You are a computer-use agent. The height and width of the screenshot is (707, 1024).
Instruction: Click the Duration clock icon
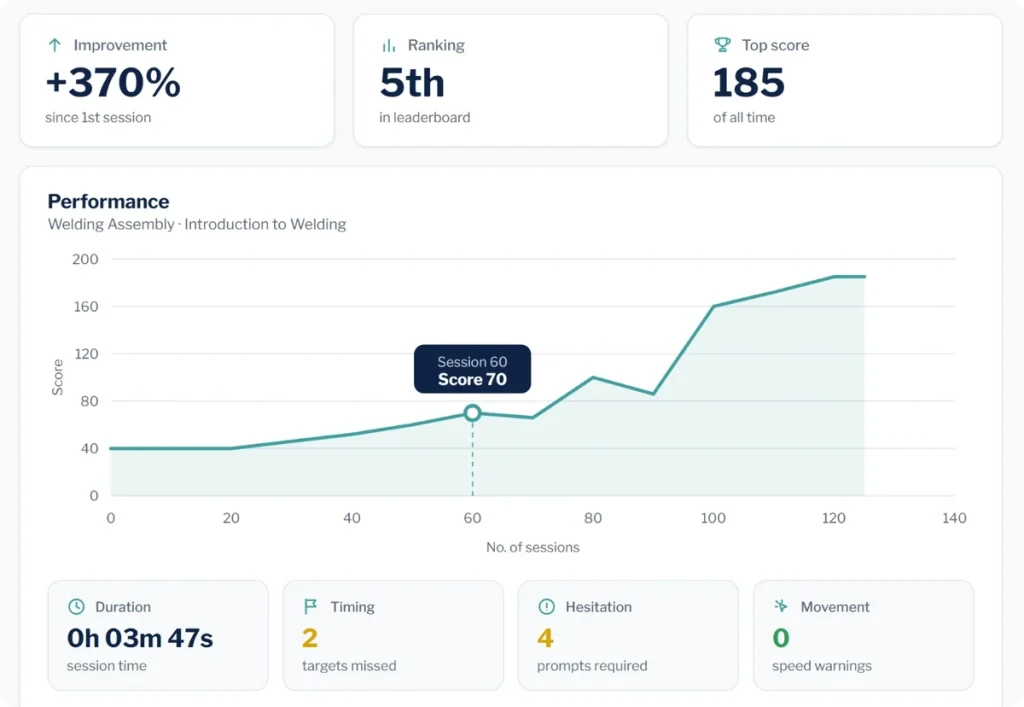pyautogui.click(x=76, y=606)
